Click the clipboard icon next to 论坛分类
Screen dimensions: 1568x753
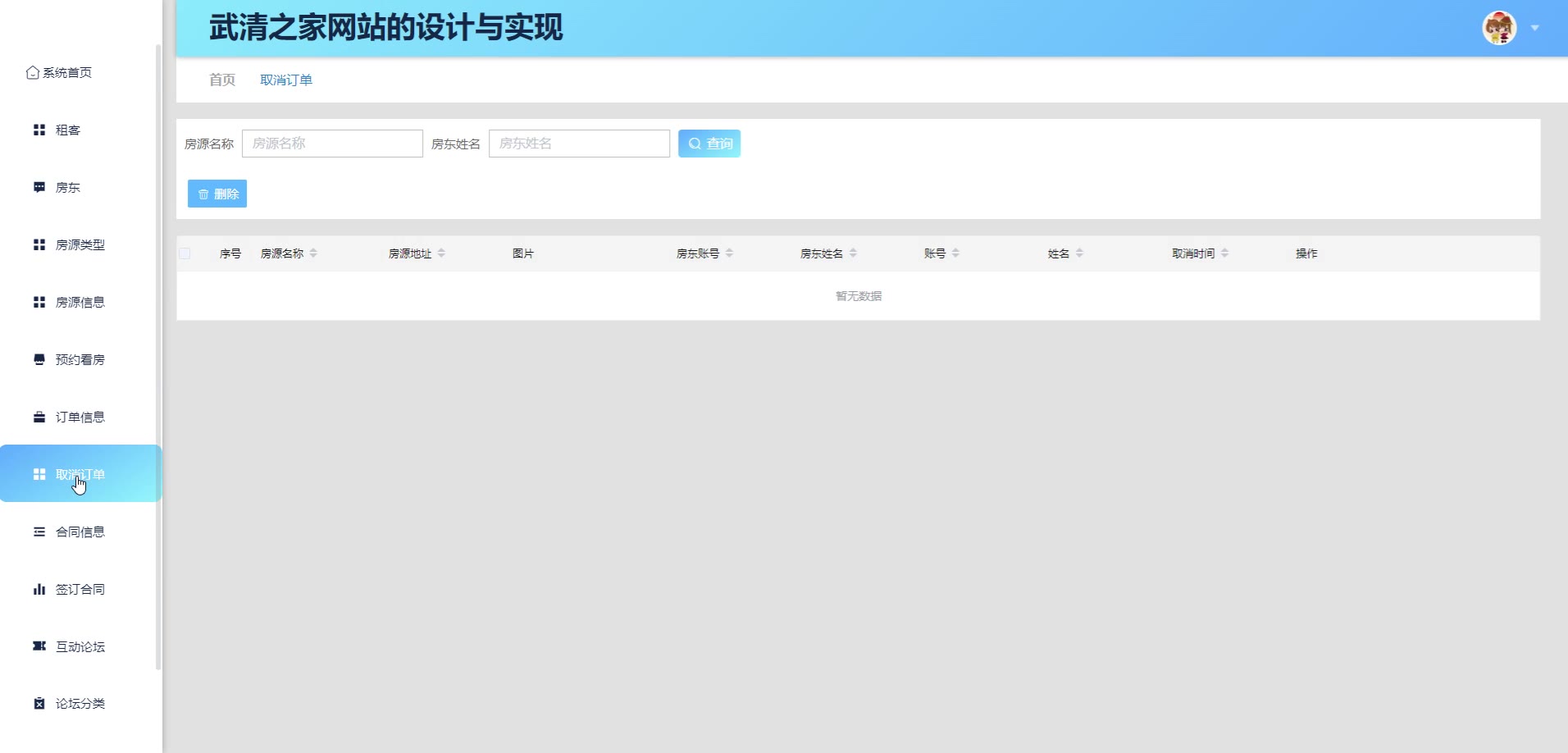(x=39, y=704)
